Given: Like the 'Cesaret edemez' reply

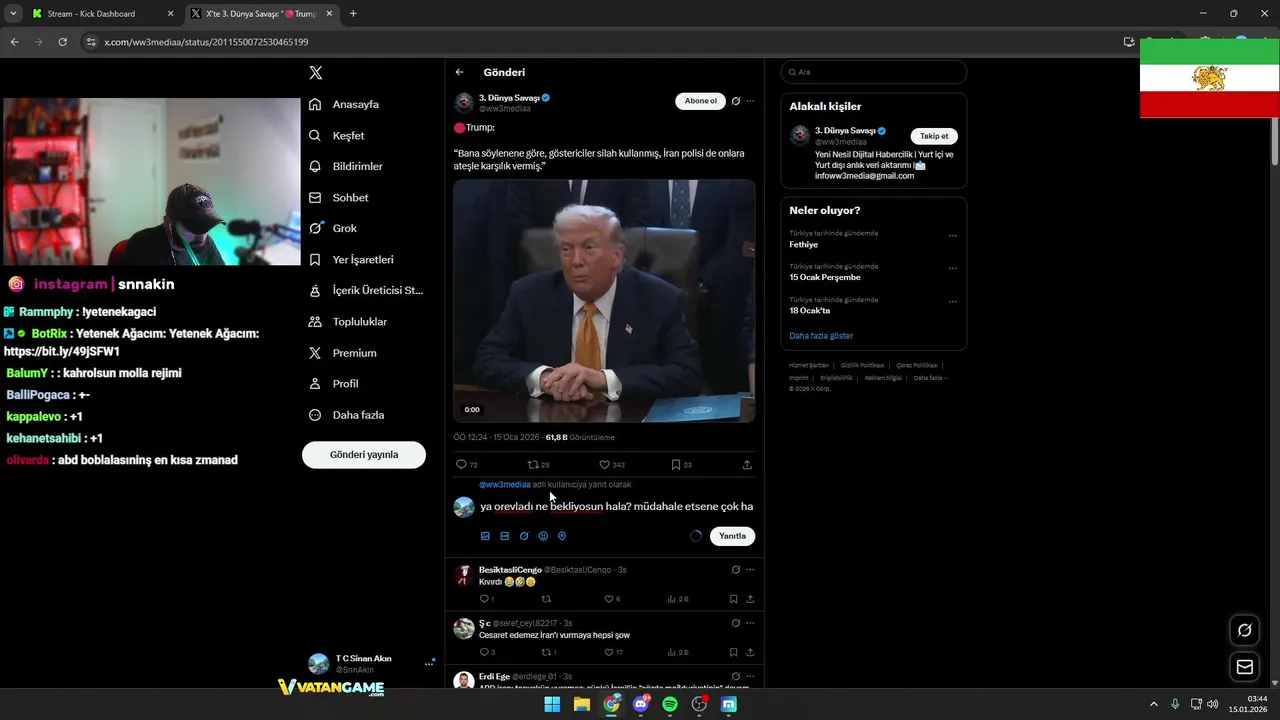Looking at the screenshot, I should tap(608, 652).
